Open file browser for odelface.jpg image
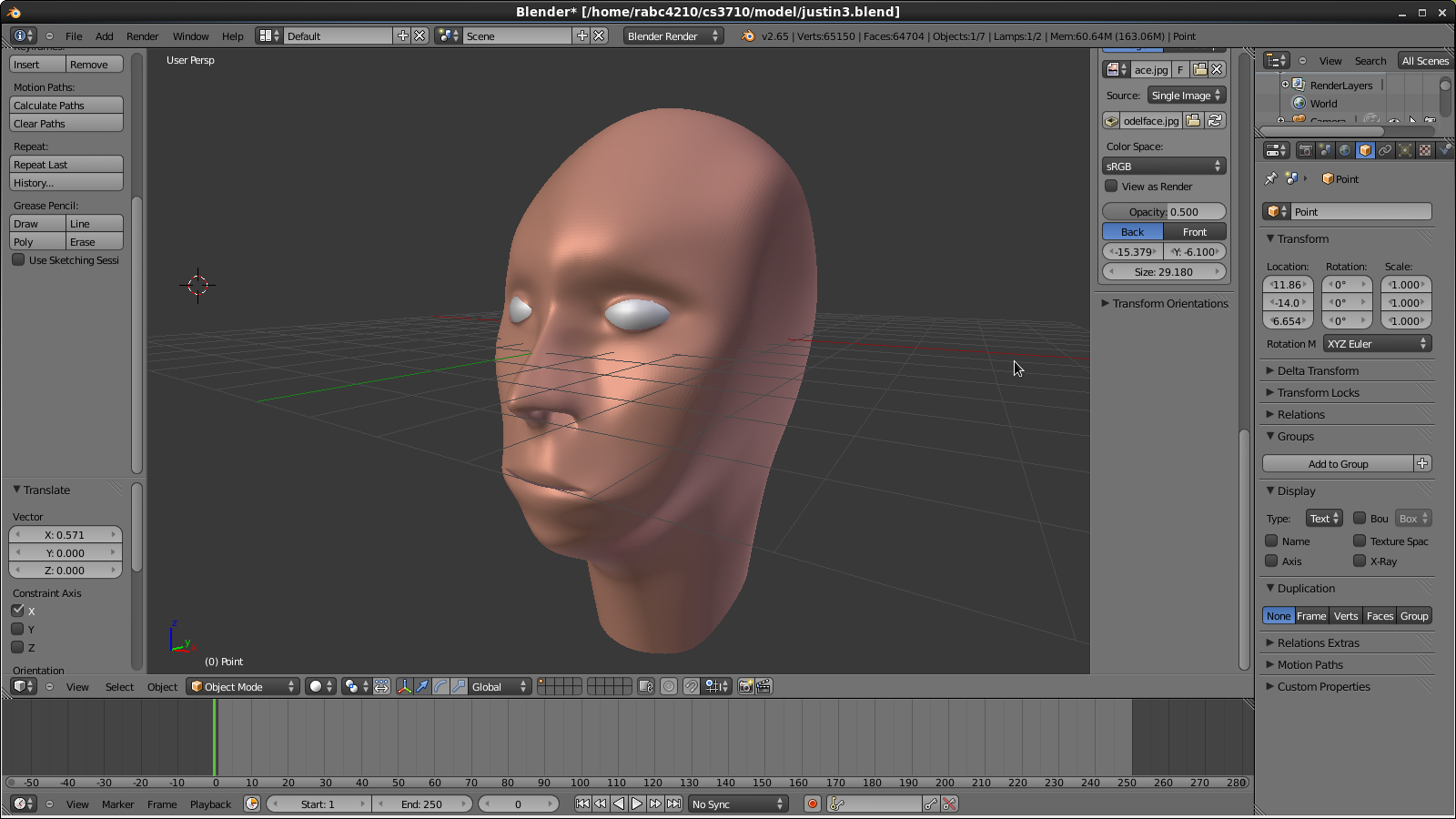 (1193, 121)
